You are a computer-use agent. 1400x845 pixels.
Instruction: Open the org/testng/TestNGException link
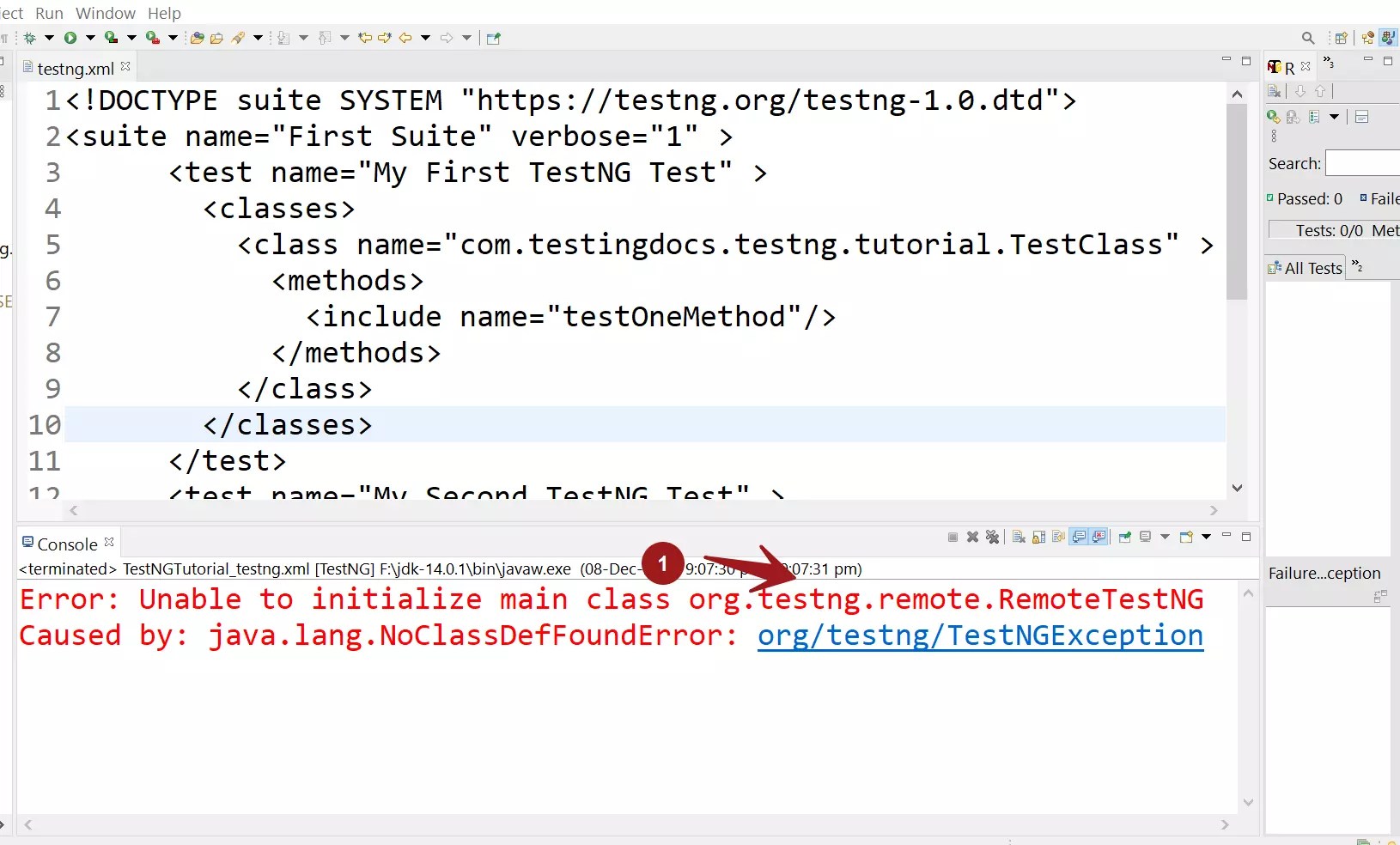coord(980,635)
